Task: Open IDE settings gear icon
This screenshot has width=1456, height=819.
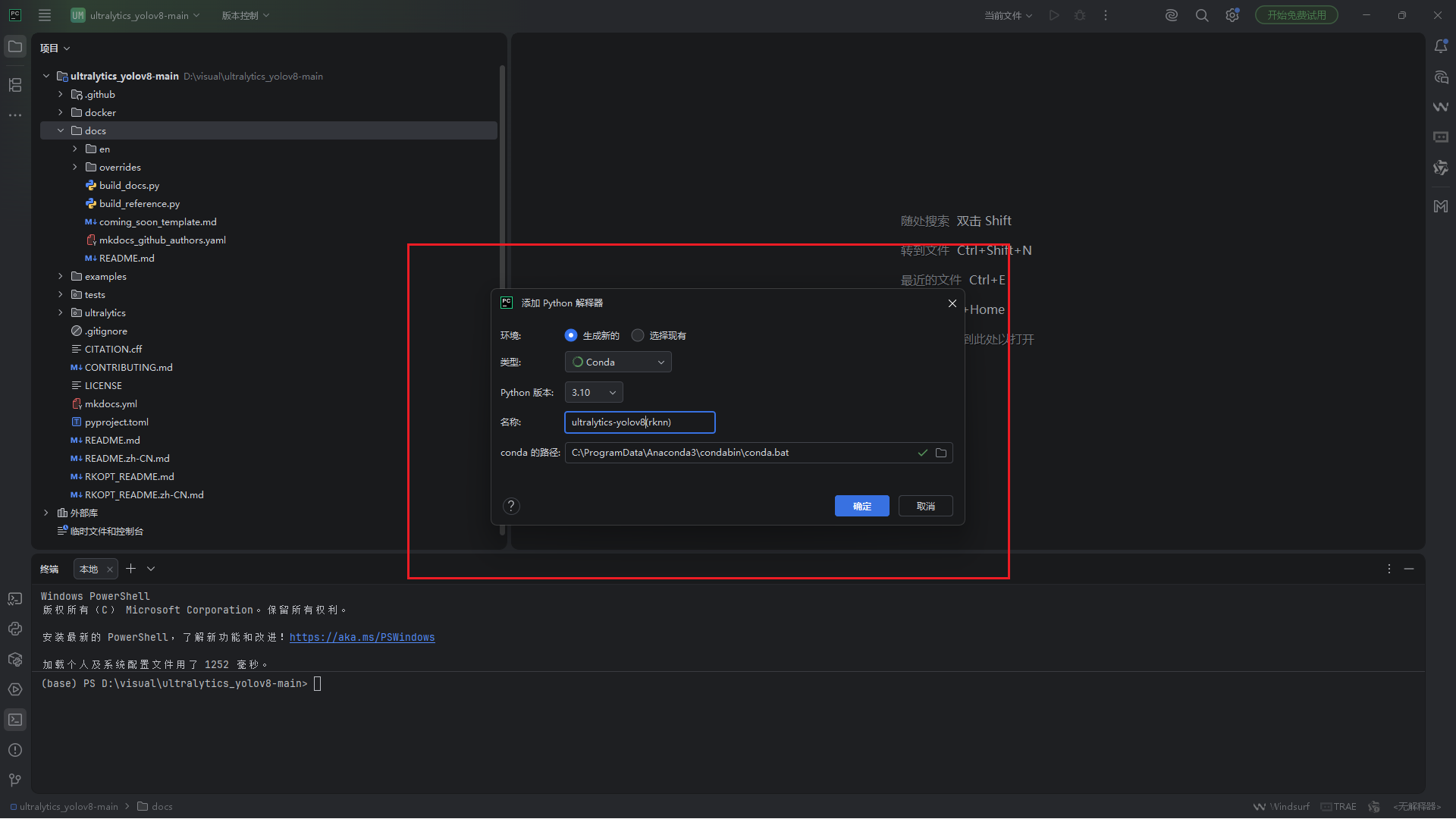Action: [x=1232, y=15]
